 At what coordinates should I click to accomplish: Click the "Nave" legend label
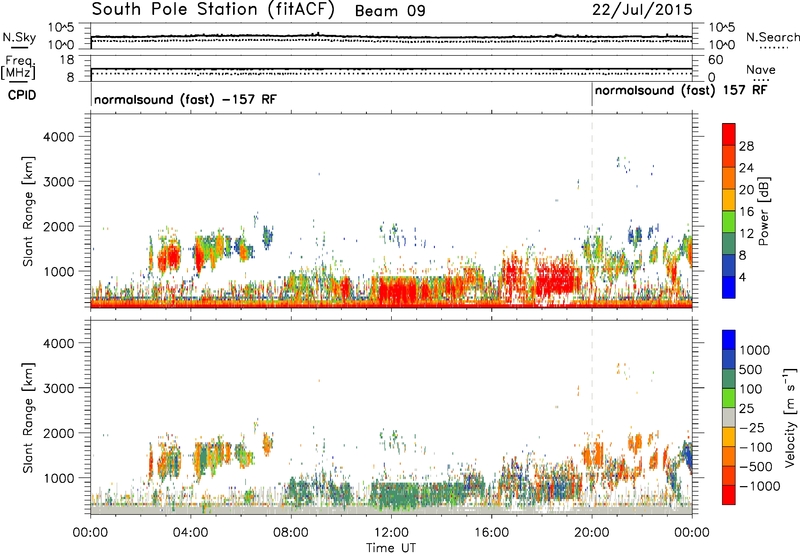[761, 70]
